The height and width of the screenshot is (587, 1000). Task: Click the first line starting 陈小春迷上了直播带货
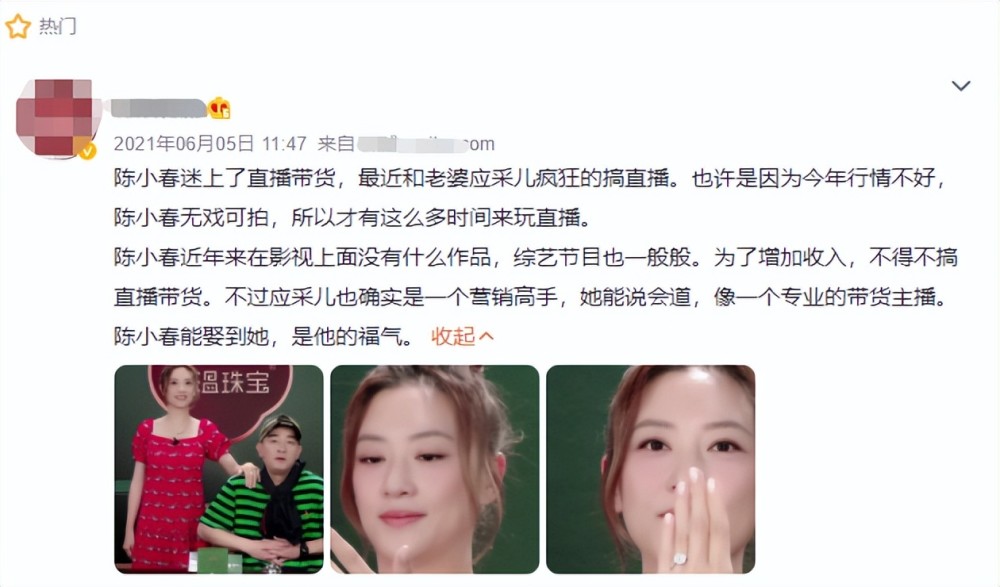529,178
